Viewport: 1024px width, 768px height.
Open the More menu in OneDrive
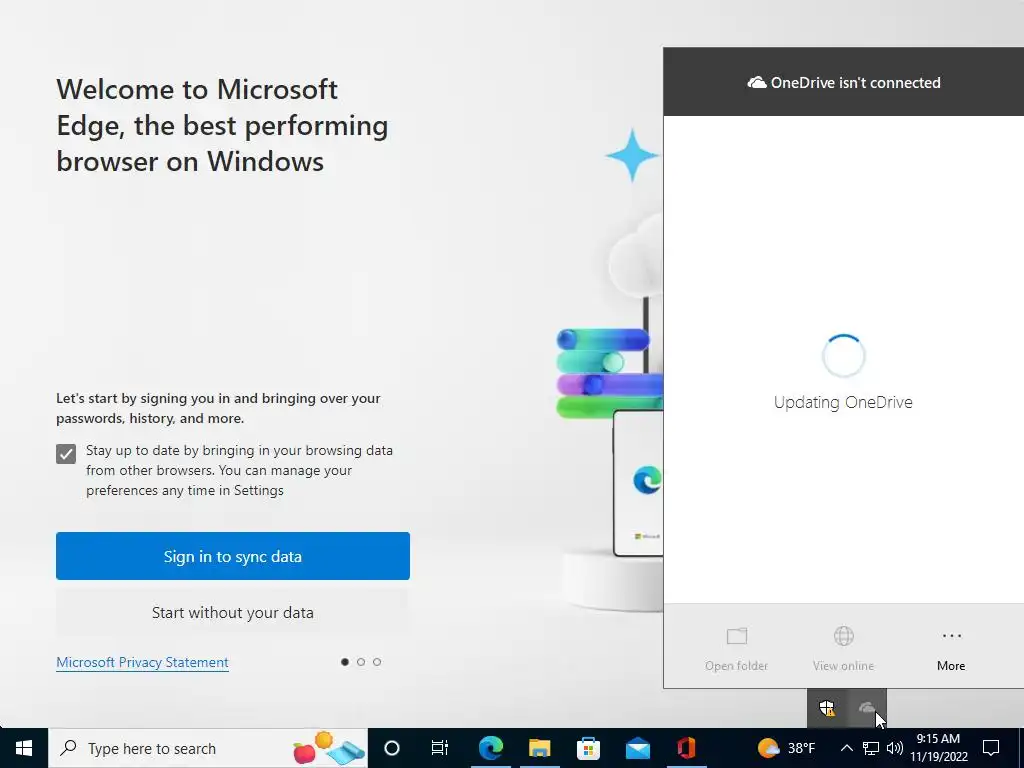(x=951, y=648)
